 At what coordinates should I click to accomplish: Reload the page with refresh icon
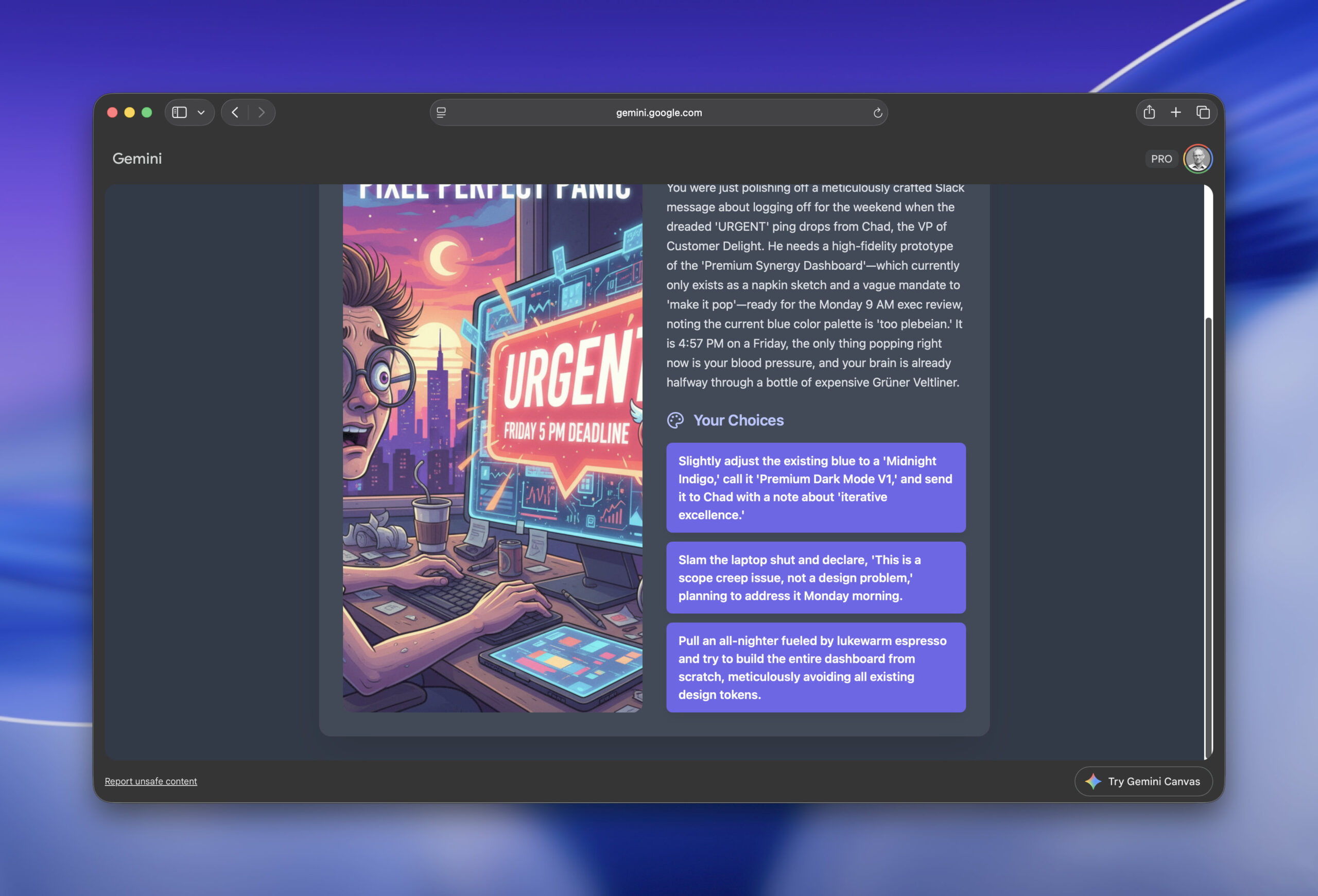877,113
